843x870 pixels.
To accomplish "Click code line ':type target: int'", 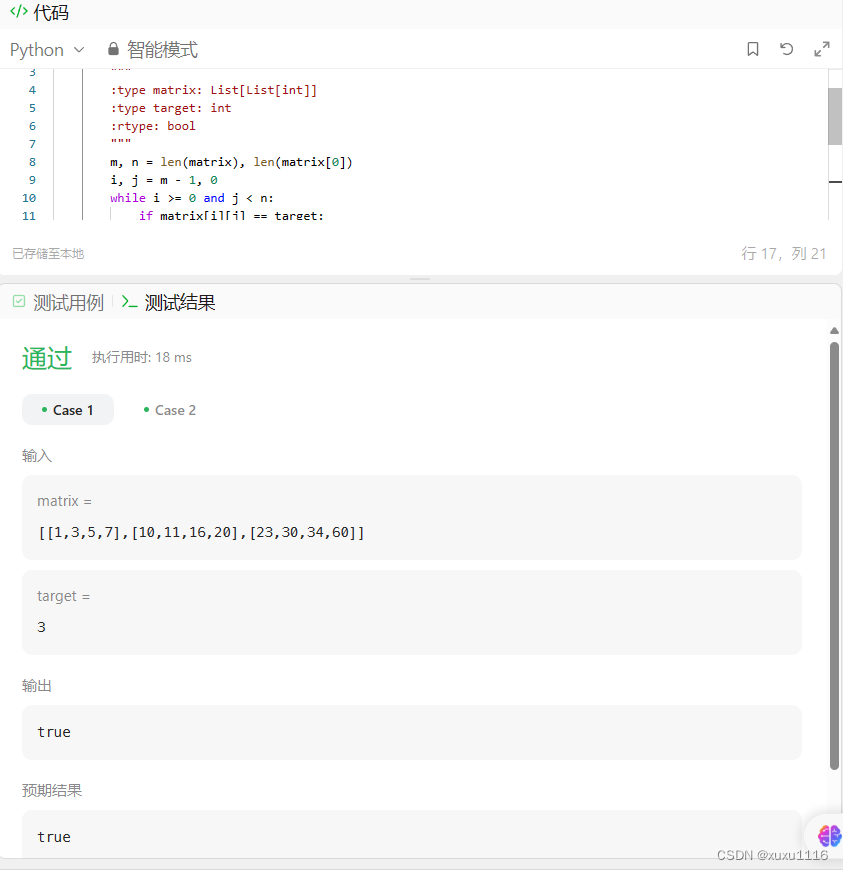I will [170, 108].
